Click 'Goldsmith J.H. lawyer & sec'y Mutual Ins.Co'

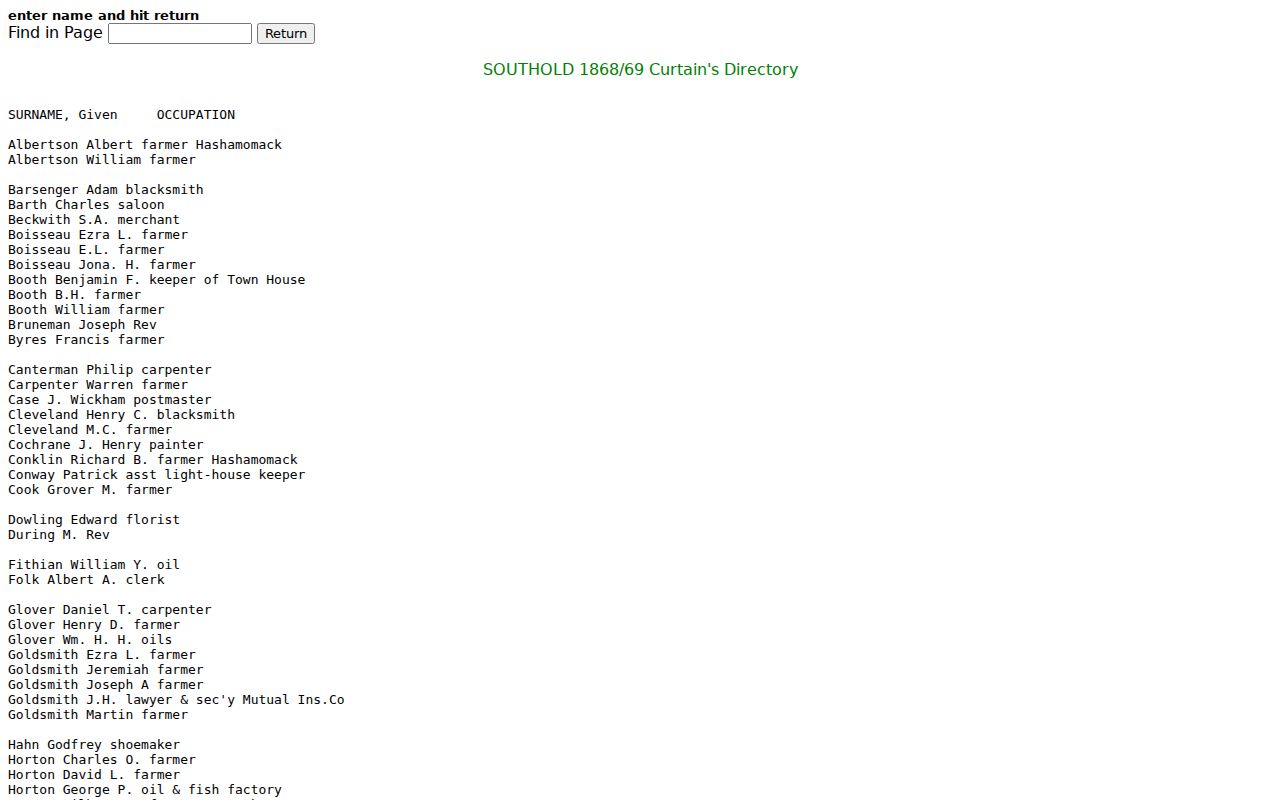(x=176, y=700)
